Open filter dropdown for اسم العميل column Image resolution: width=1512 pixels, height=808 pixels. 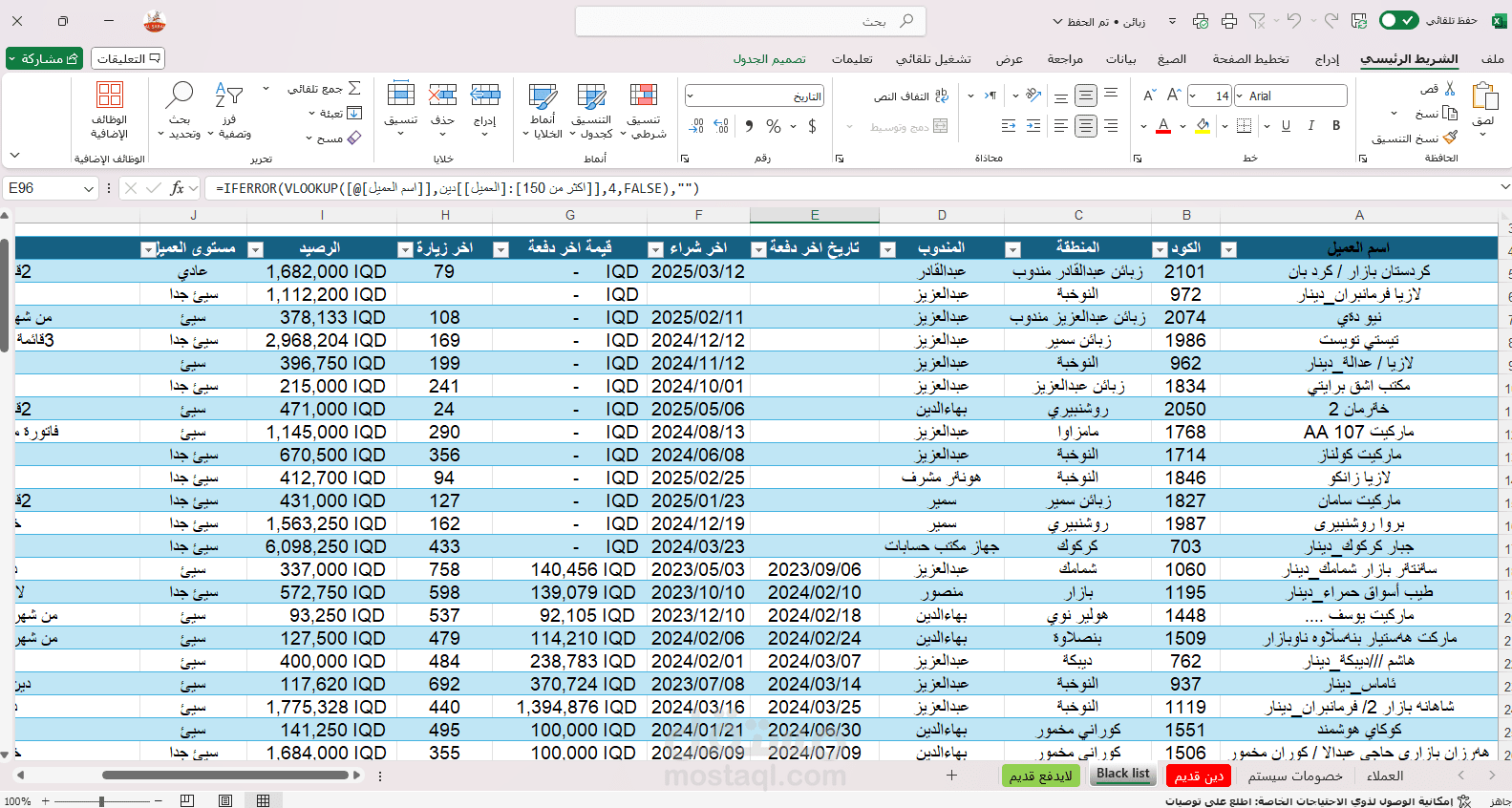point(1229,249)
